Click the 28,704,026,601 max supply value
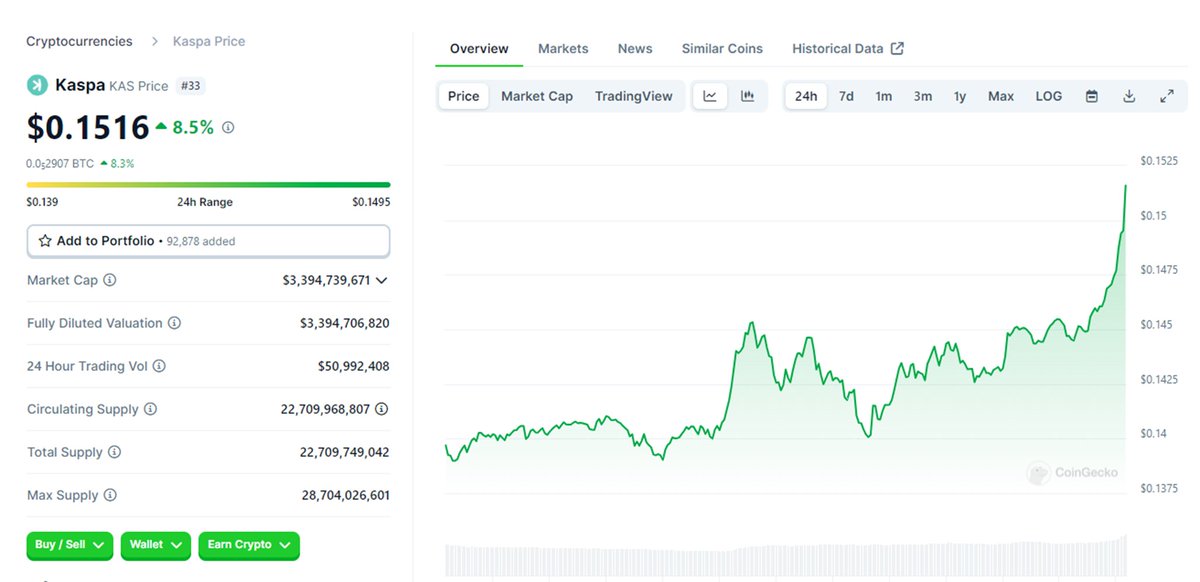Image resolution: width=1200 pixels, height=582 pixels. point(346,495)
